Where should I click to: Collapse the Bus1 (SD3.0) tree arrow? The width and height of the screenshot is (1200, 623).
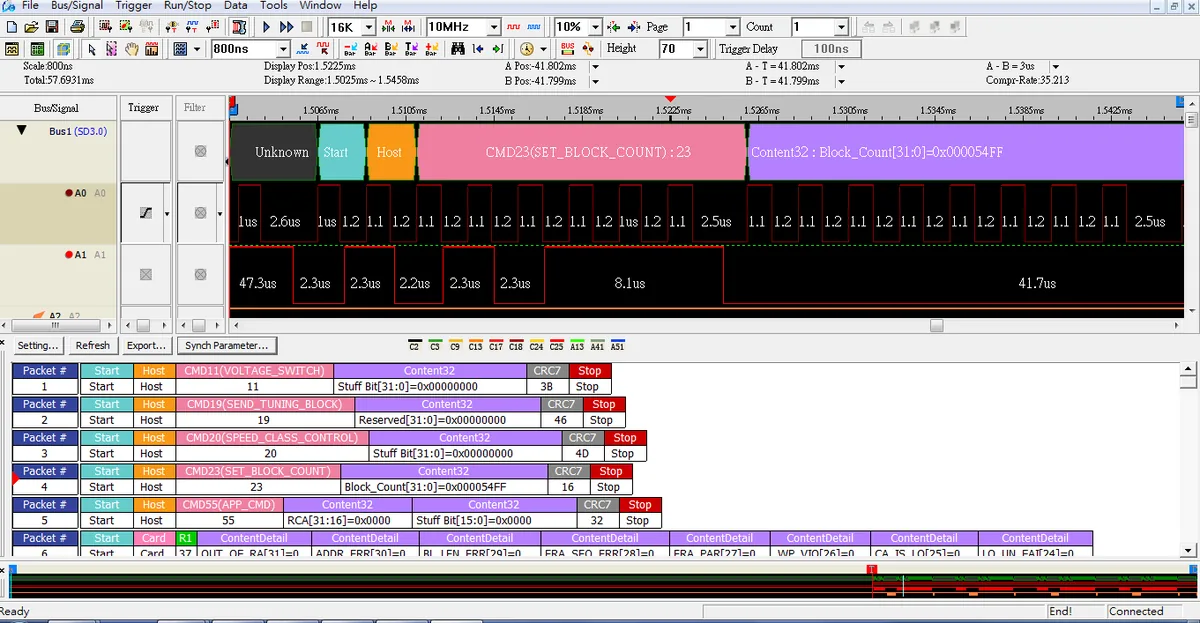click(21, 131)
